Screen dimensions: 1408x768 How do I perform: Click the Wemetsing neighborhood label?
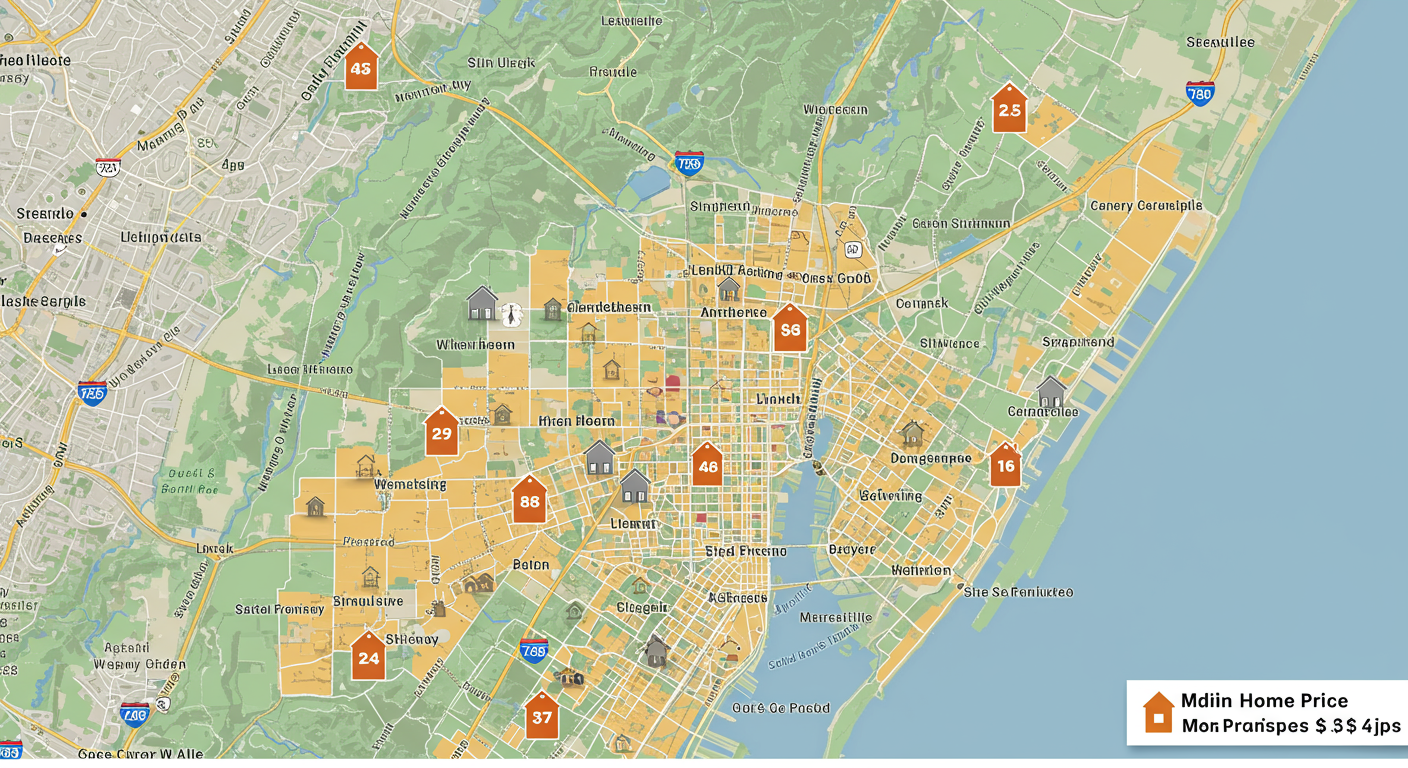(x=410, y=484)
